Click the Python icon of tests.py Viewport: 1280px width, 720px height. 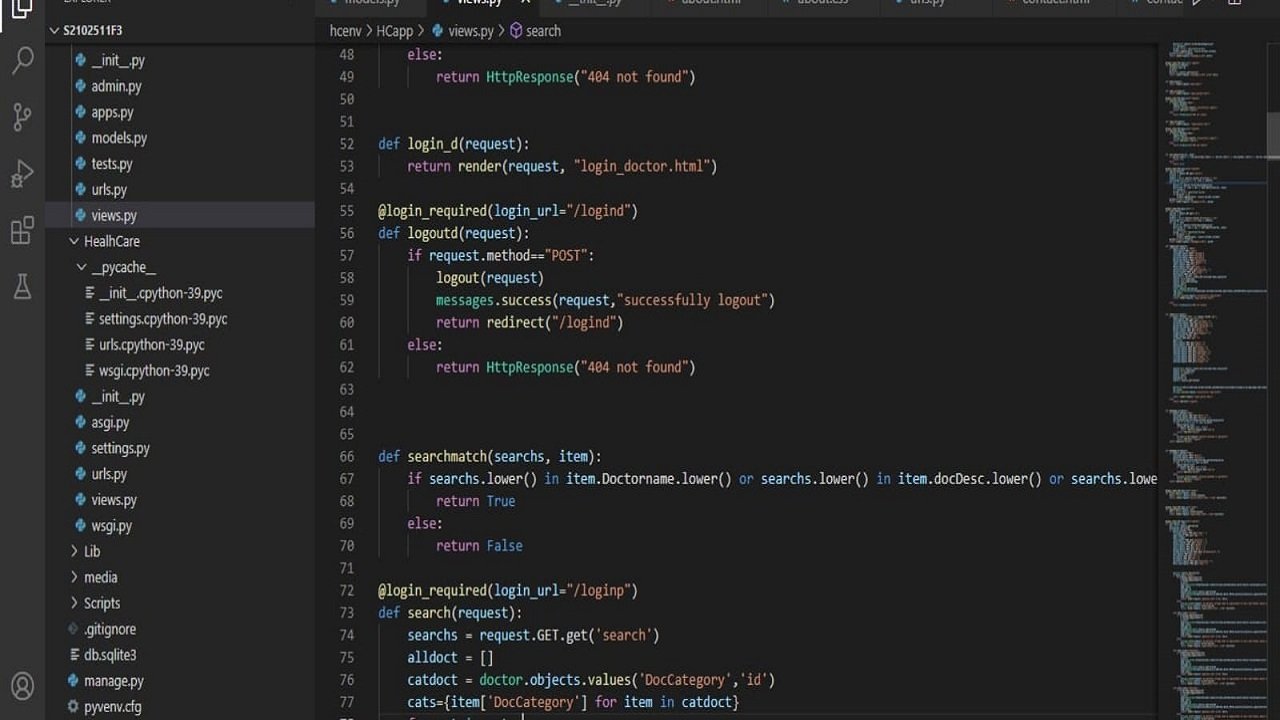pos(80,164)
